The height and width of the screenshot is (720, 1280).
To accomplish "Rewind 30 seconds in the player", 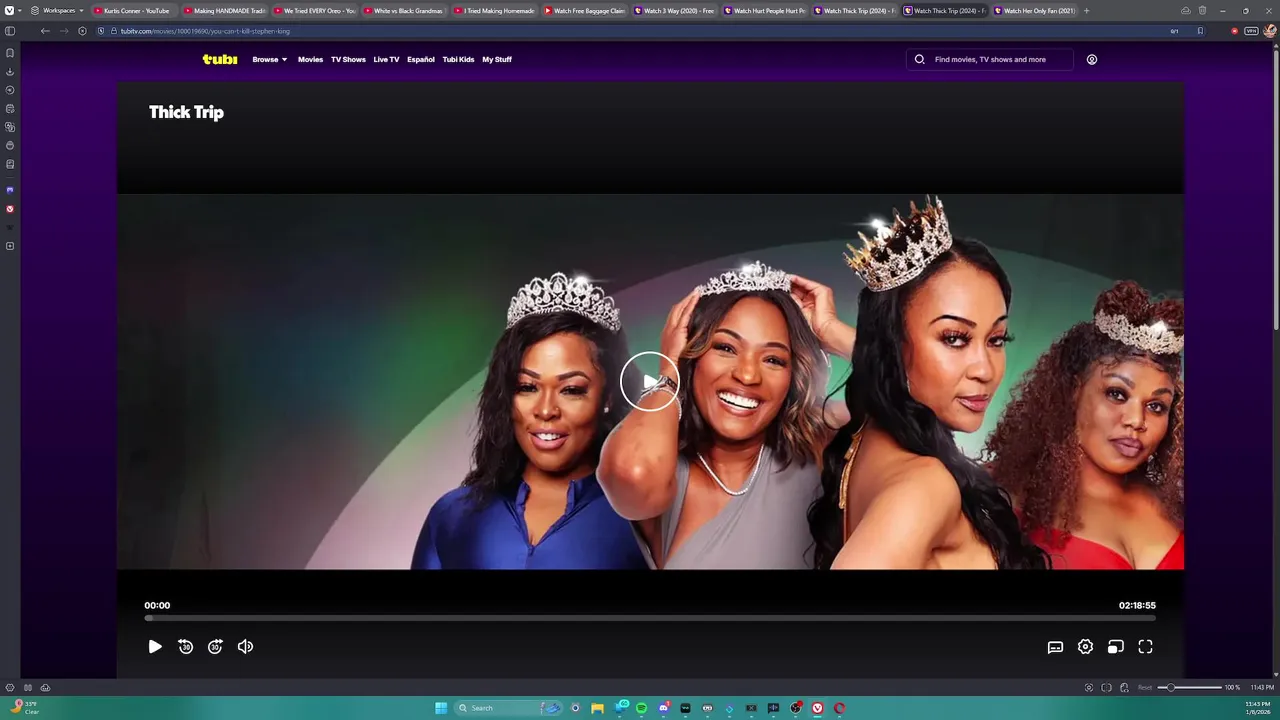I will point(185,647).
